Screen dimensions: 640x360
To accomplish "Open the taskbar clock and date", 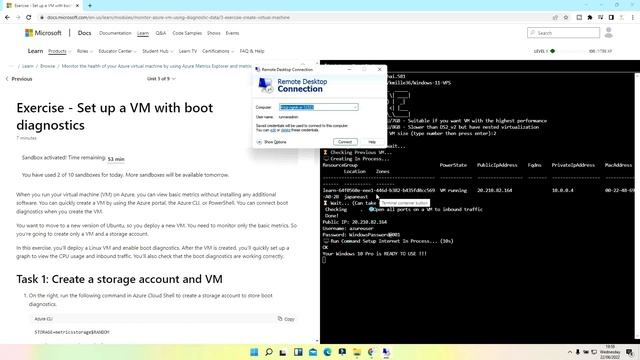I will [x=610, y=352].
